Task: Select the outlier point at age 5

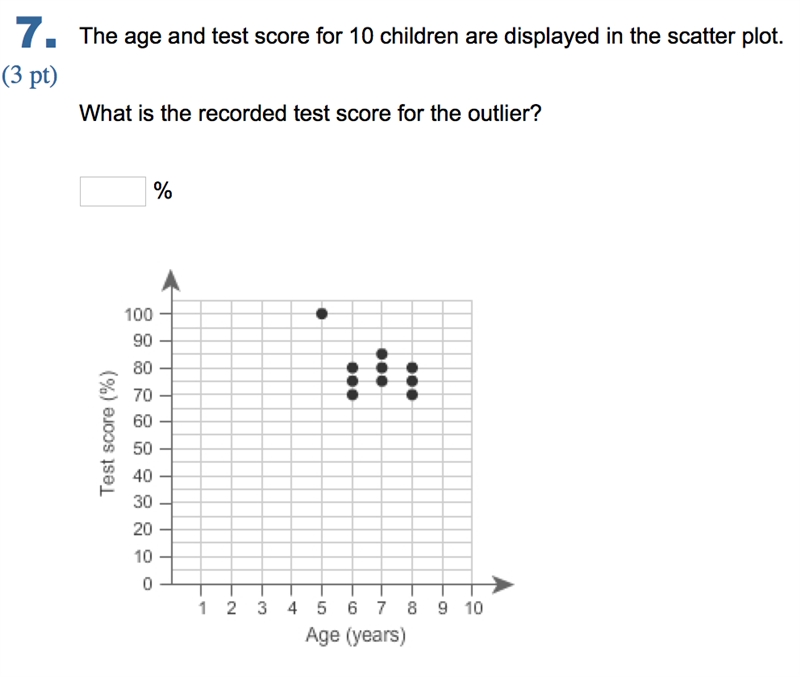Action: pyautogui.click(x=321, y=314)
